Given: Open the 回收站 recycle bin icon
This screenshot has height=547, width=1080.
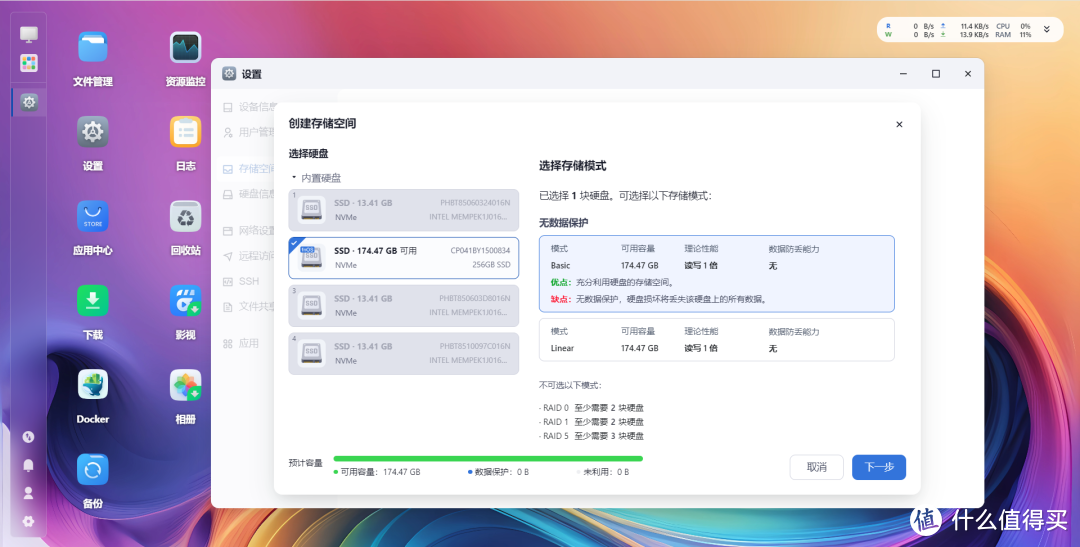Looking at the screenshot, I should click(185, 216).
